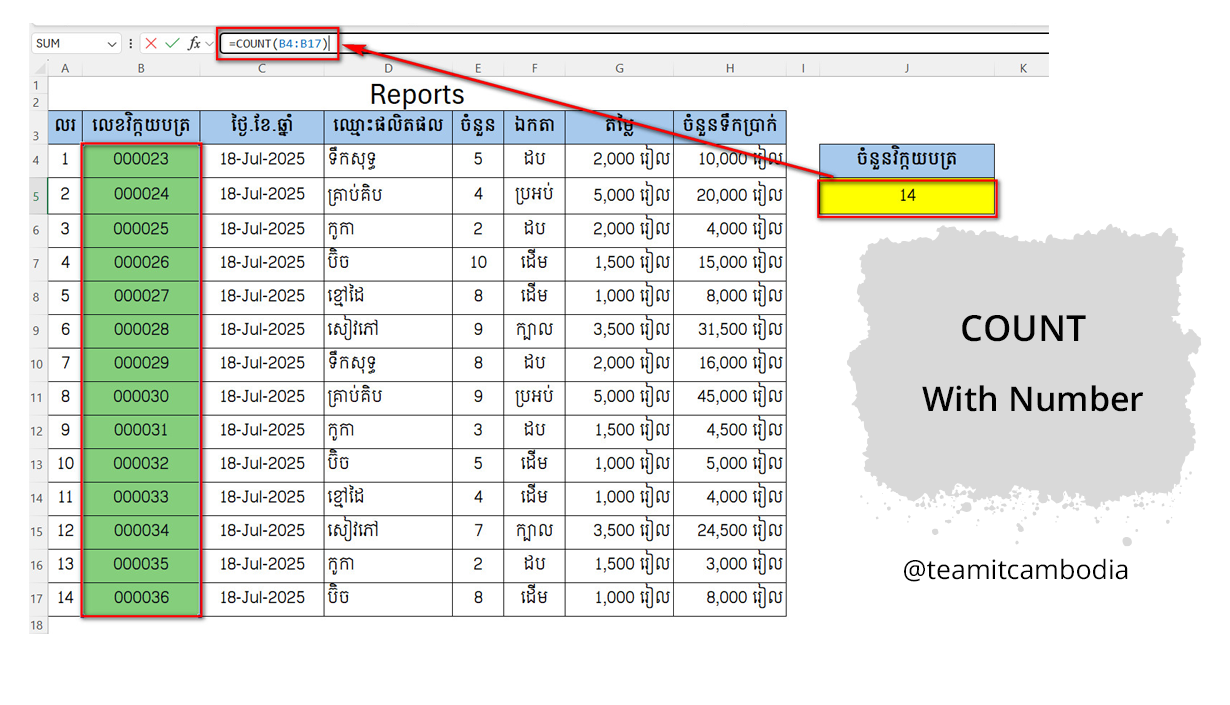Select green invoice cell 000023
This screenshot has width=1230, height=705.
[141, 159]
